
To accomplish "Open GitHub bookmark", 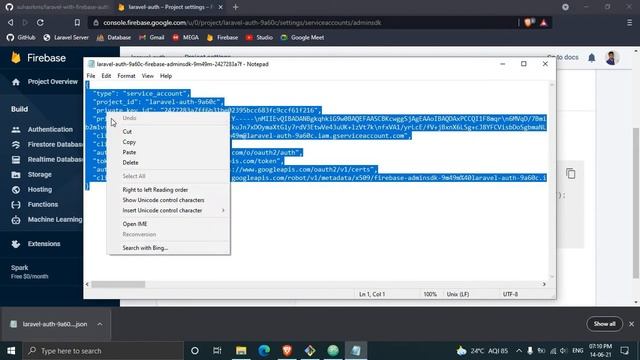I will click(x=21, y=38).
